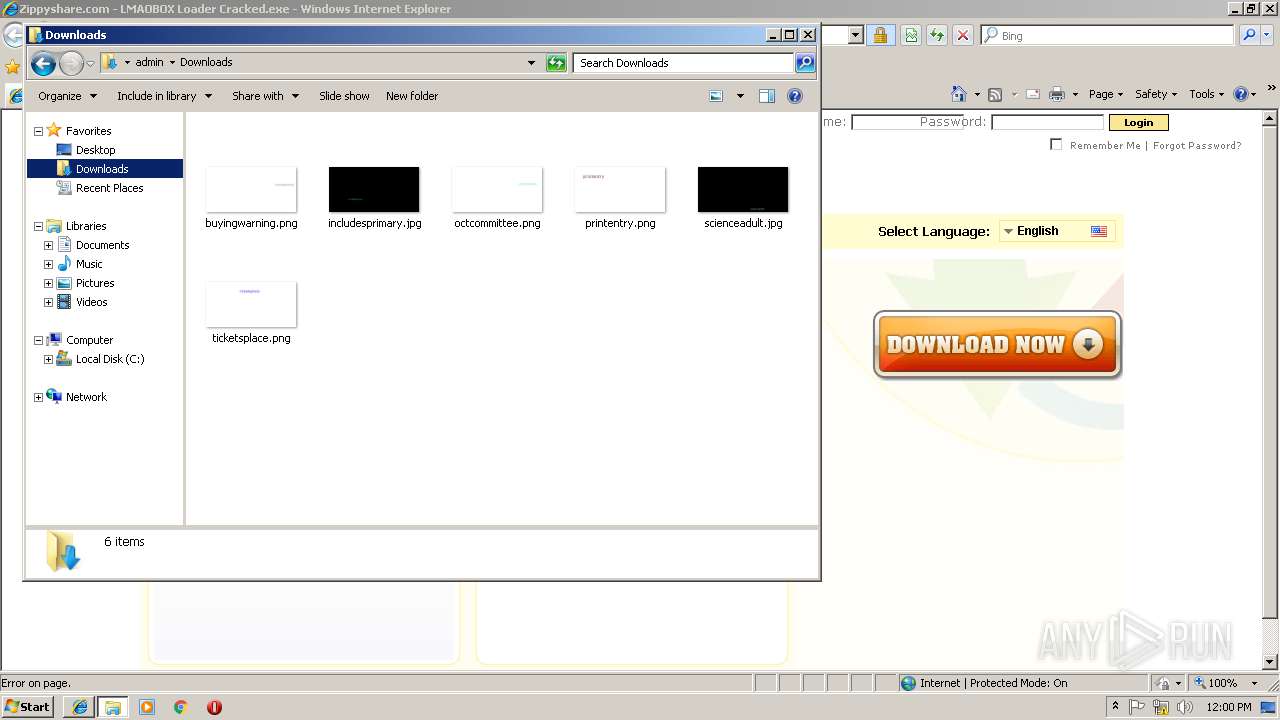Screen dimensions: 1280x720
Task: Click the Slide show button
Action: 344,96
